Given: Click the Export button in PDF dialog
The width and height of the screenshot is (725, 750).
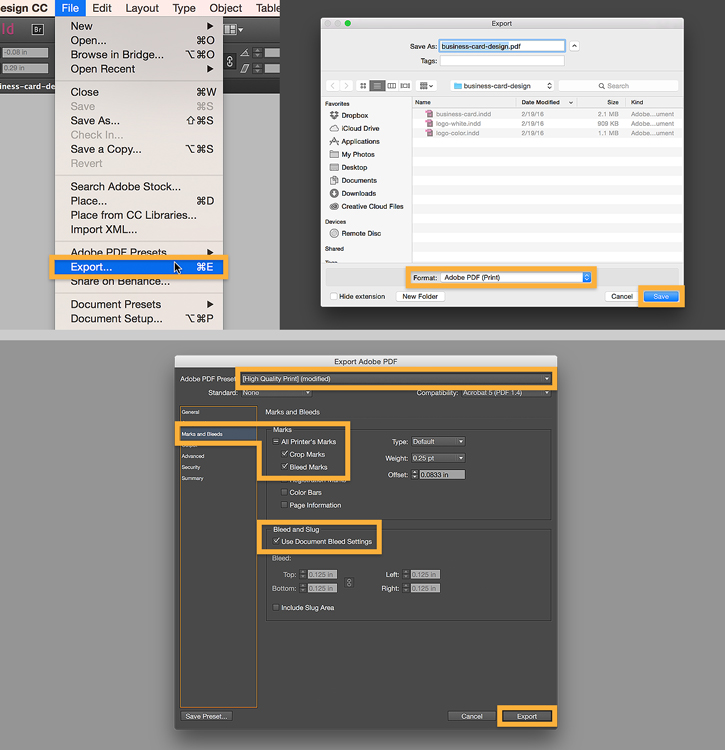Looking at the screenshot, I should pyautogui.click(x=527, y=716).
